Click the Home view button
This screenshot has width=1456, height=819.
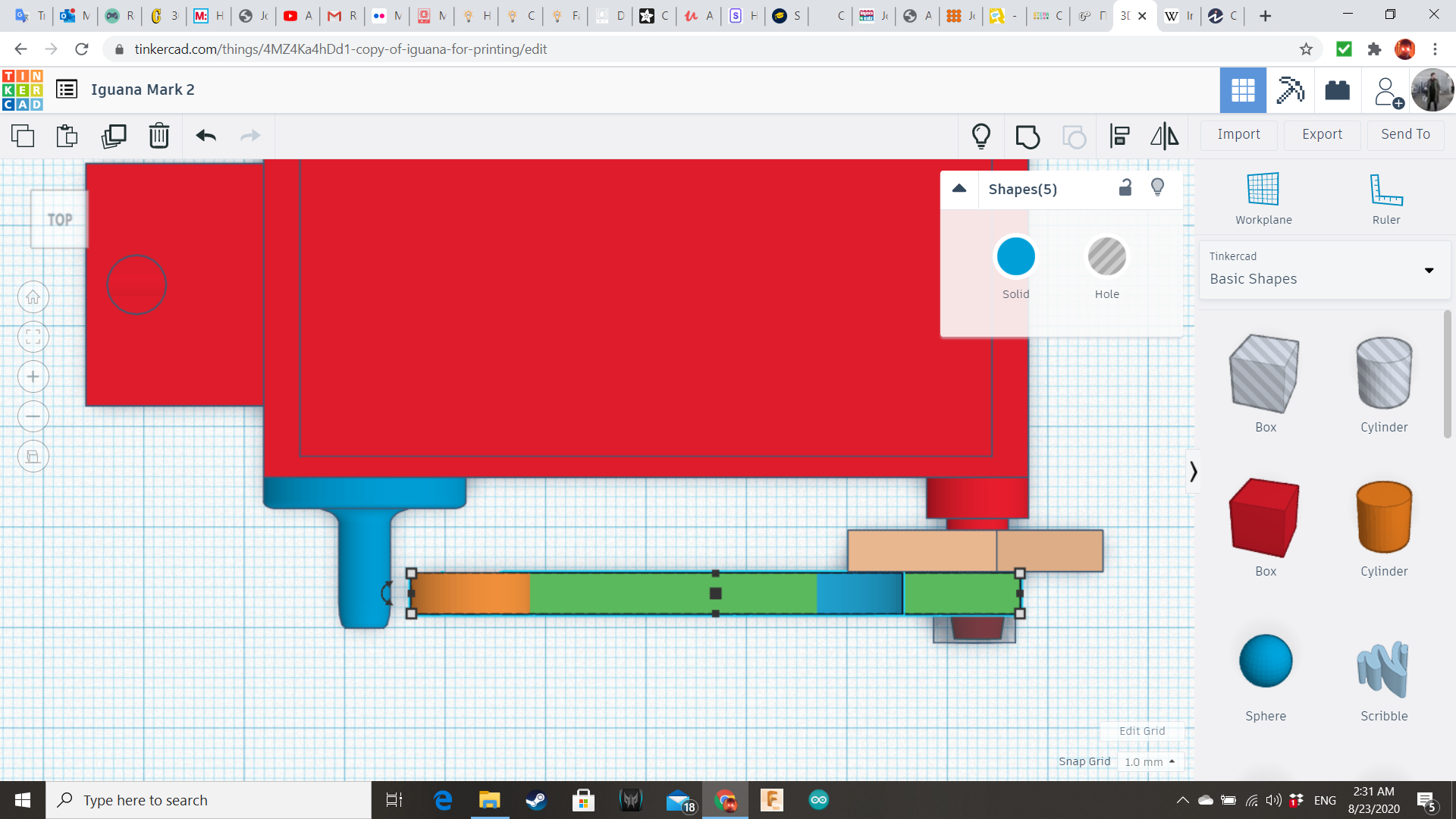click(33, 297)
